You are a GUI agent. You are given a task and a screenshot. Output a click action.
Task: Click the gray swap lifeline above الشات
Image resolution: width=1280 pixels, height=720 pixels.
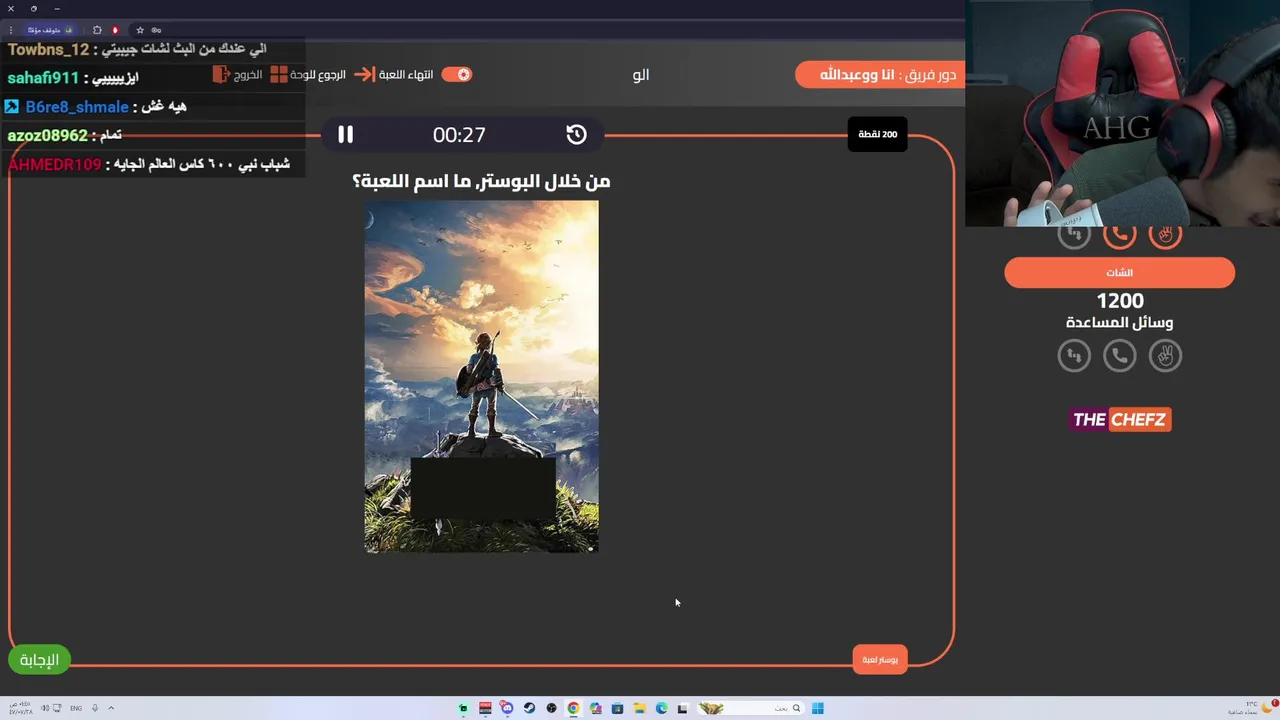pyautogui.click(x=1074, y=236)
